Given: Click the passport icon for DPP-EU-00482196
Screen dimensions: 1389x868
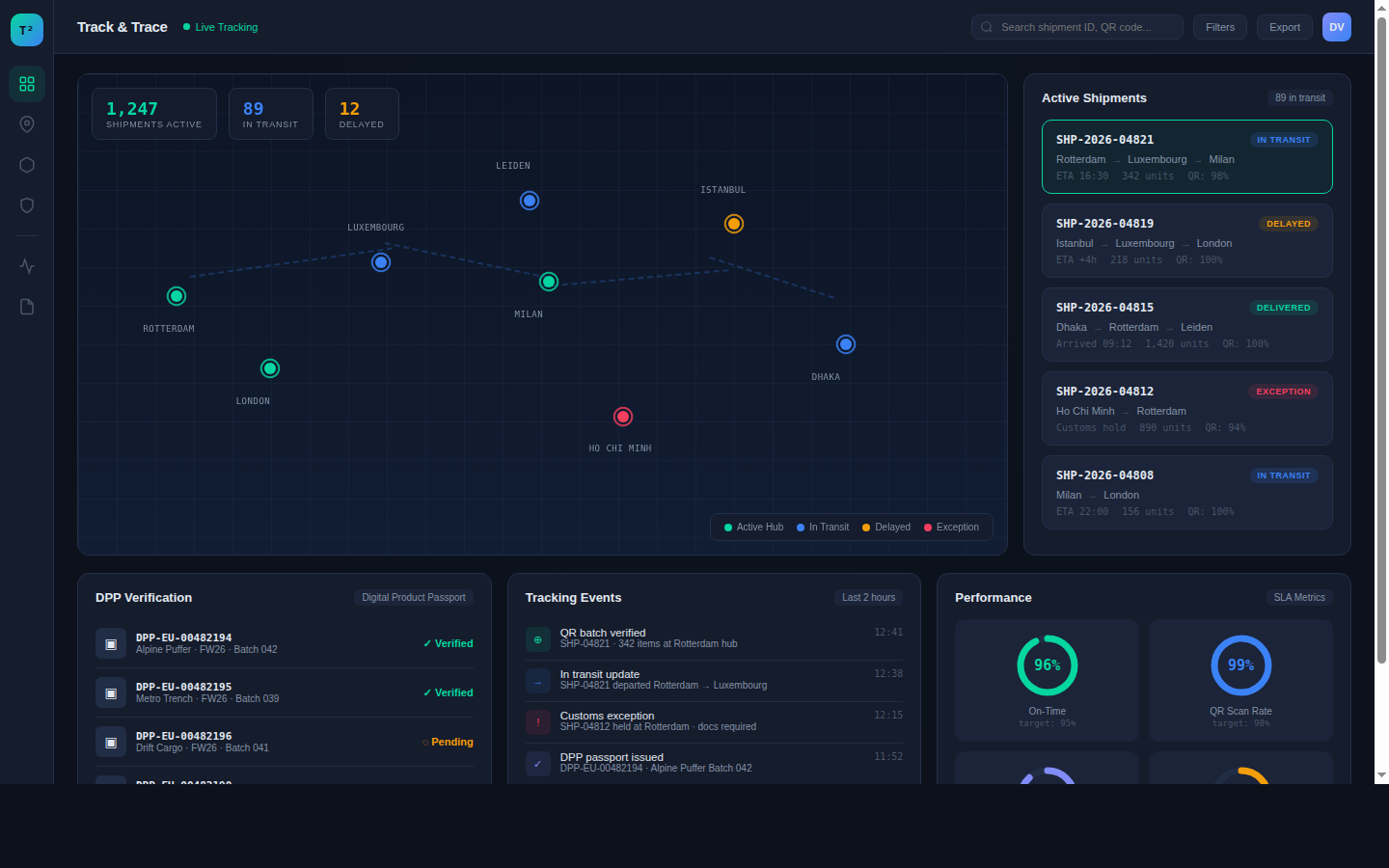Looking at the screenshot, I should [x=111, y=742].
